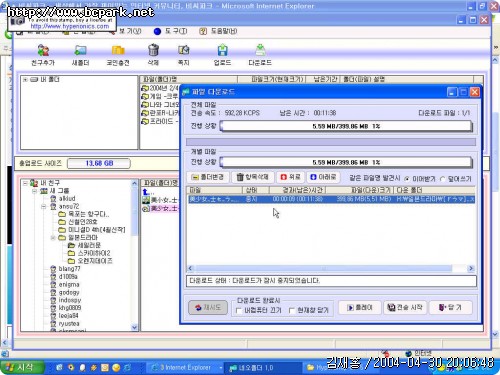Click the download status text field
The image size is (500, 375).
pyautogui.click(x=331, y=281)
